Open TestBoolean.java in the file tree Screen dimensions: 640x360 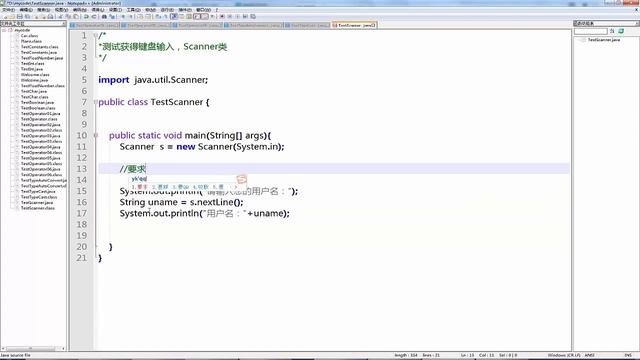(37, 102)
